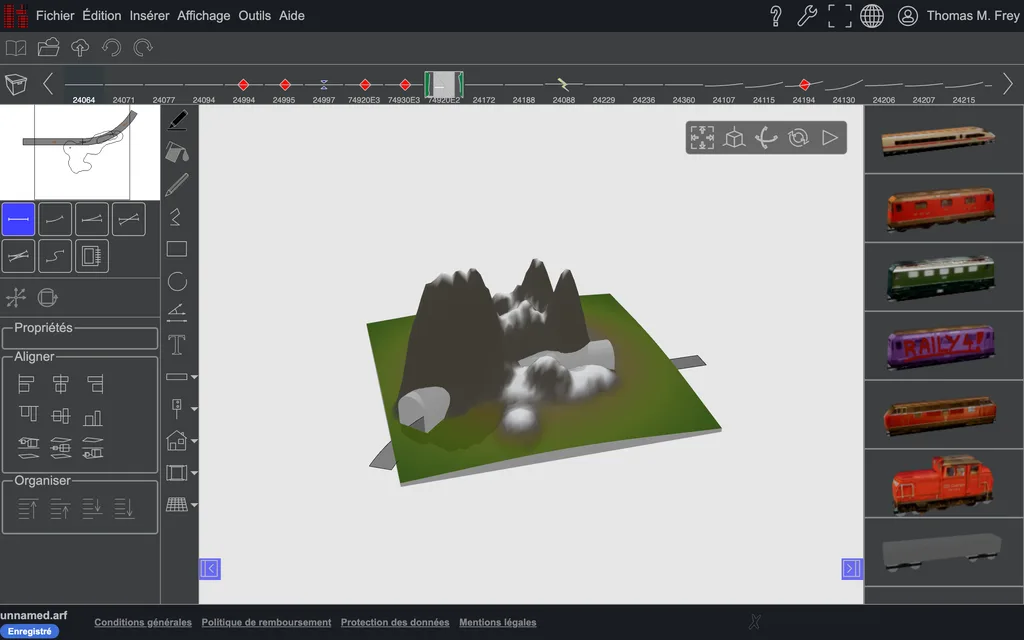Undo the last action
This screenshot has height=640, width=1024.
[x=112, y=48]
